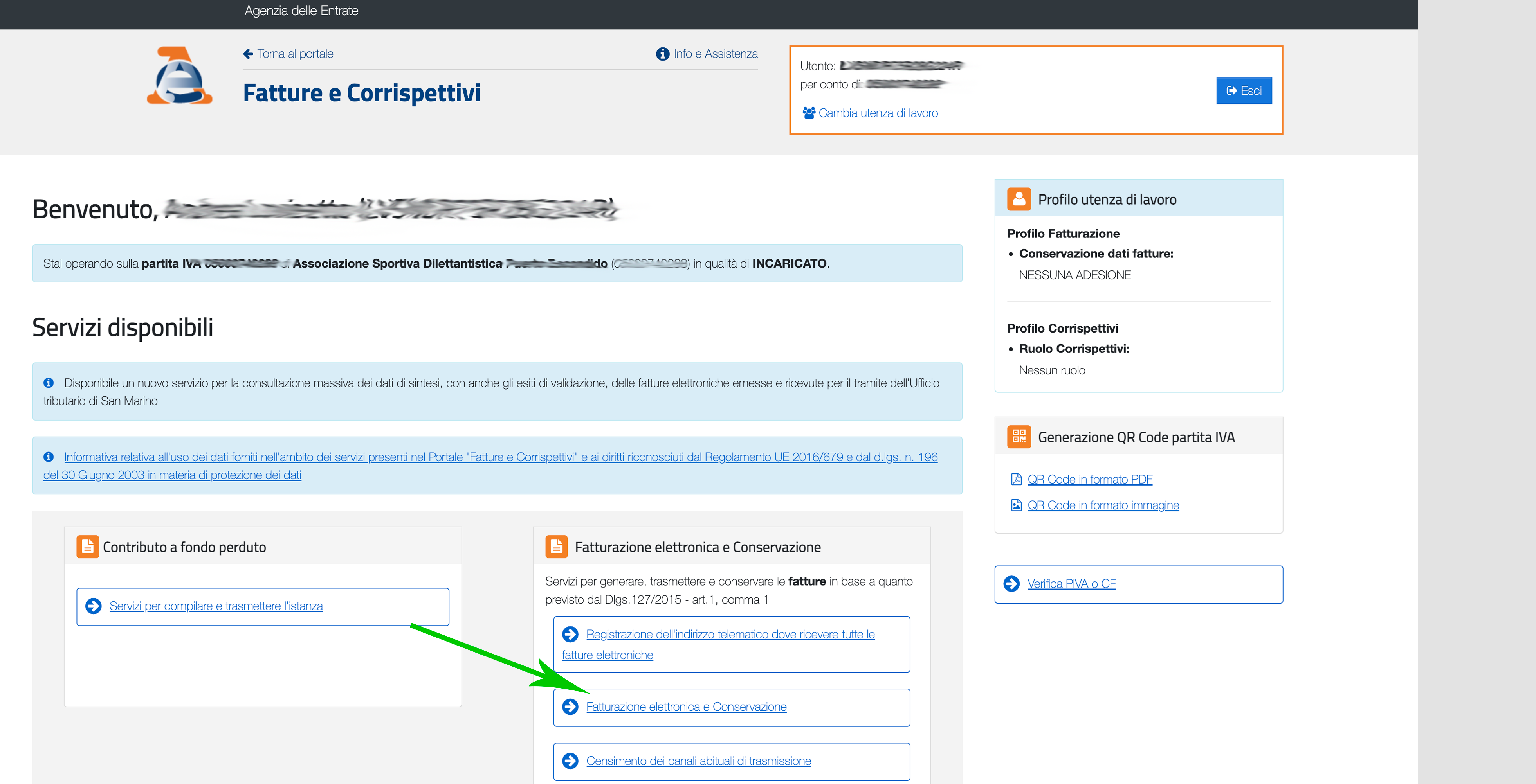Click the orange document icon for Contributo a fondo perduto
This screenshot has width=1536, height=784.
[87, 547]
